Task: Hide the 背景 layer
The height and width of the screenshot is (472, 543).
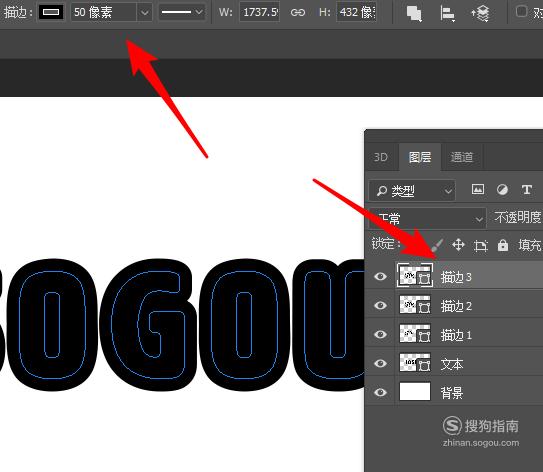Action: click(381, 392)
